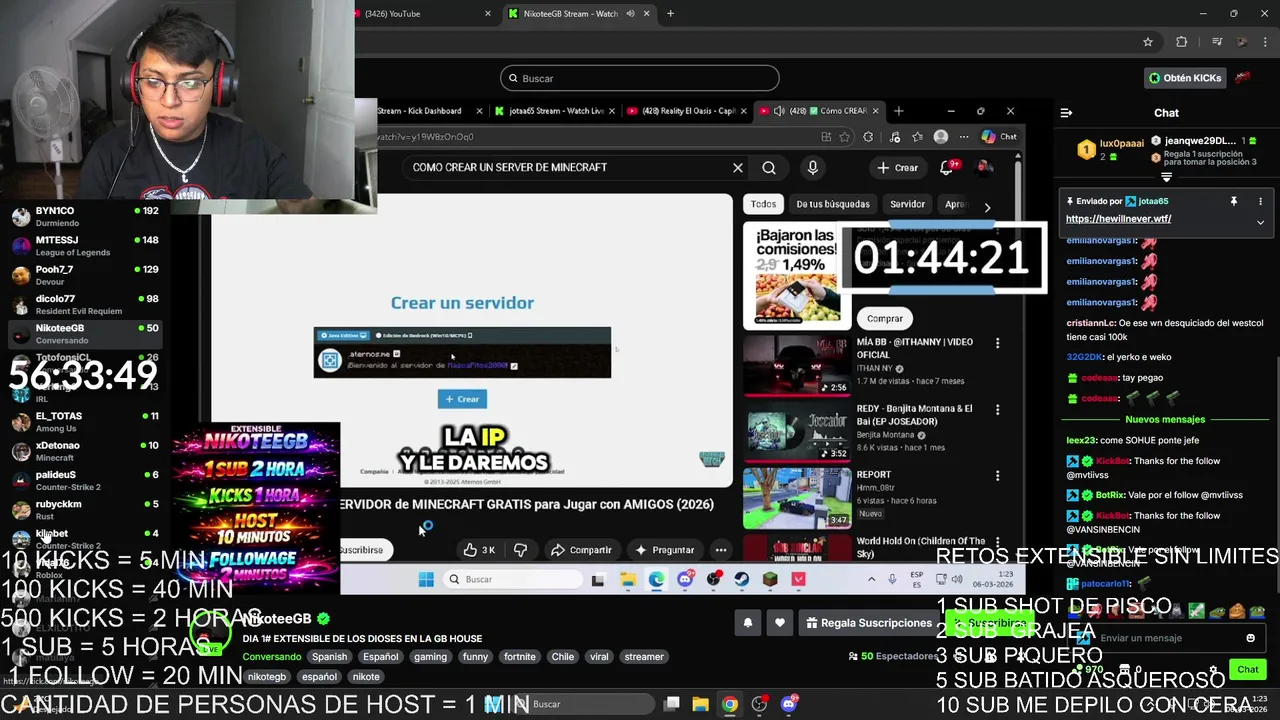Click the 'Enviar un mensaje' chat input
This screenshot has height=720, width=1280.
click(x=1165, y=638)
